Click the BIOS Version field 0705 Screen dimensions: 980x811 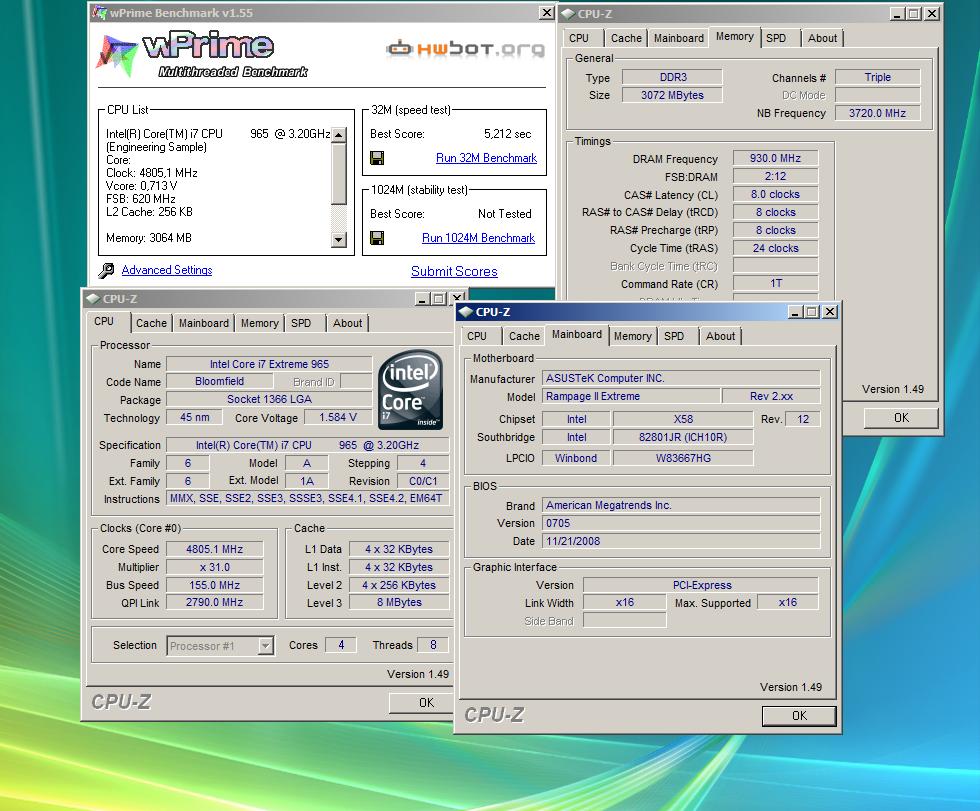click(681, 523)
